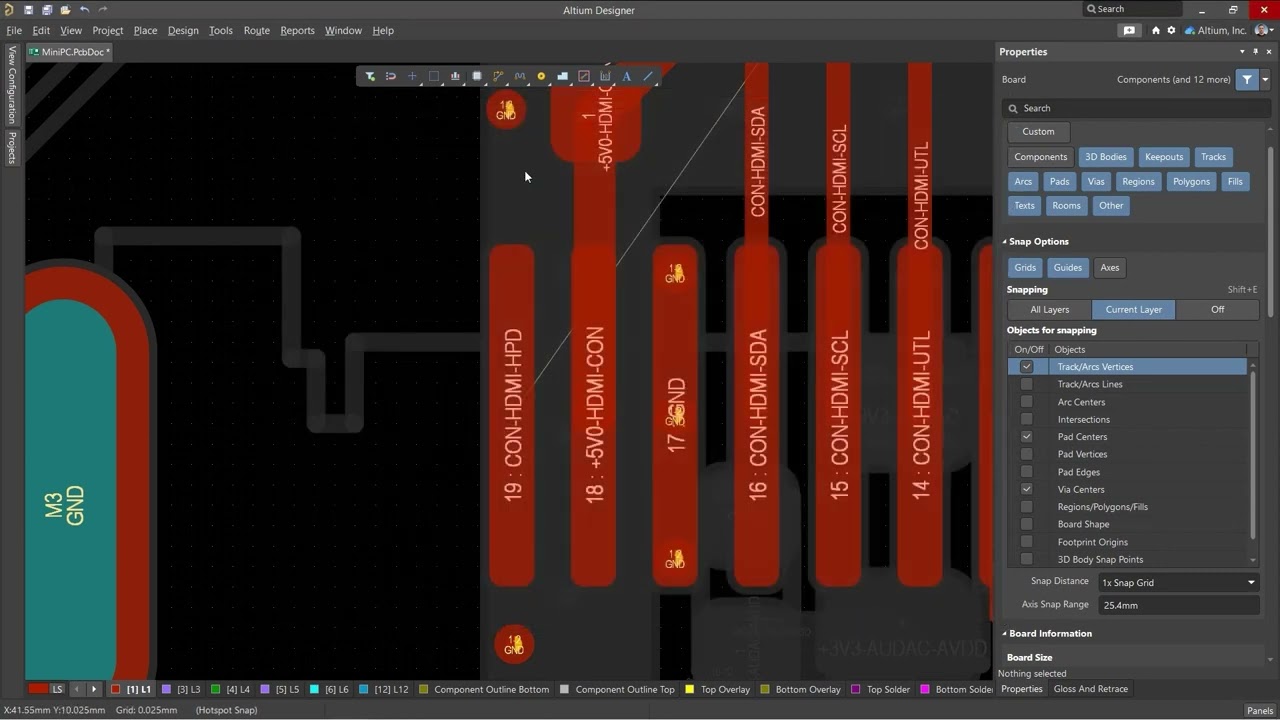
Task: Click the move objects plus icon
Action: (x=412, y=76)
